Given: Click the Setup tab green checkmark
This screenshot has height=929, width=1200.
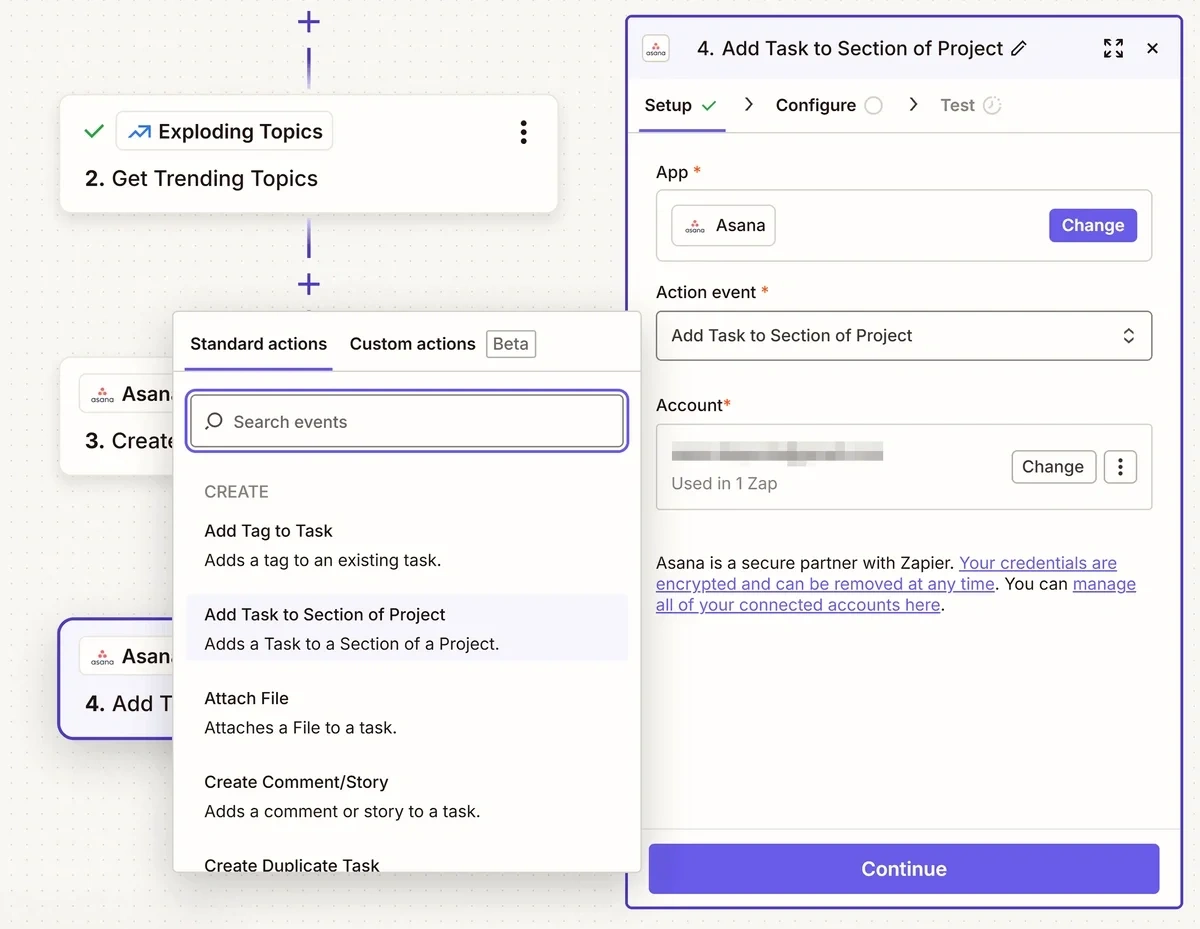Looking at the screenshot, I should click(x=709, y=105).
